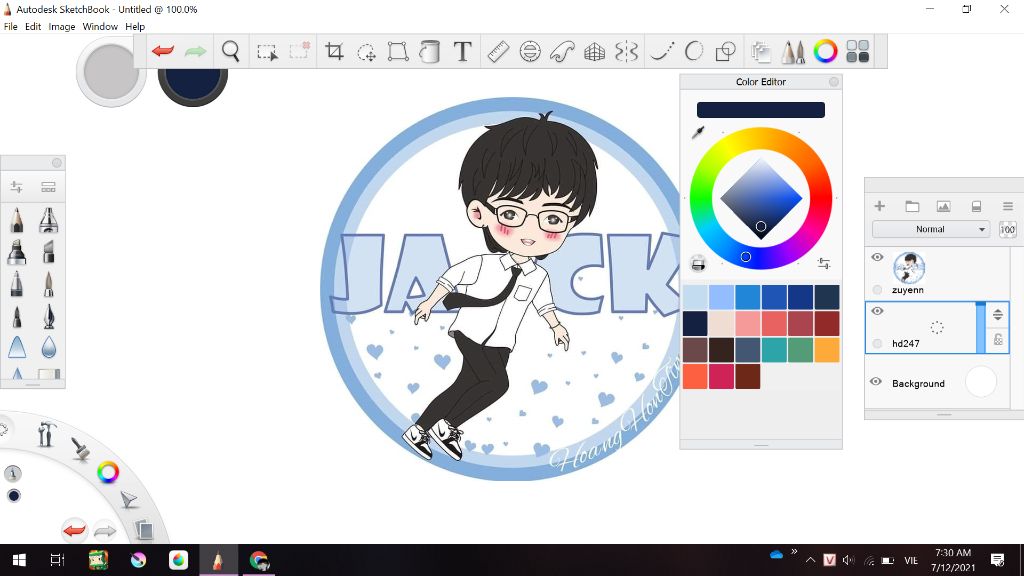The height and width of the screenshot is (576, 1024).
Task: Pick the light blue swatch in palette
Action: click(695, 297)
